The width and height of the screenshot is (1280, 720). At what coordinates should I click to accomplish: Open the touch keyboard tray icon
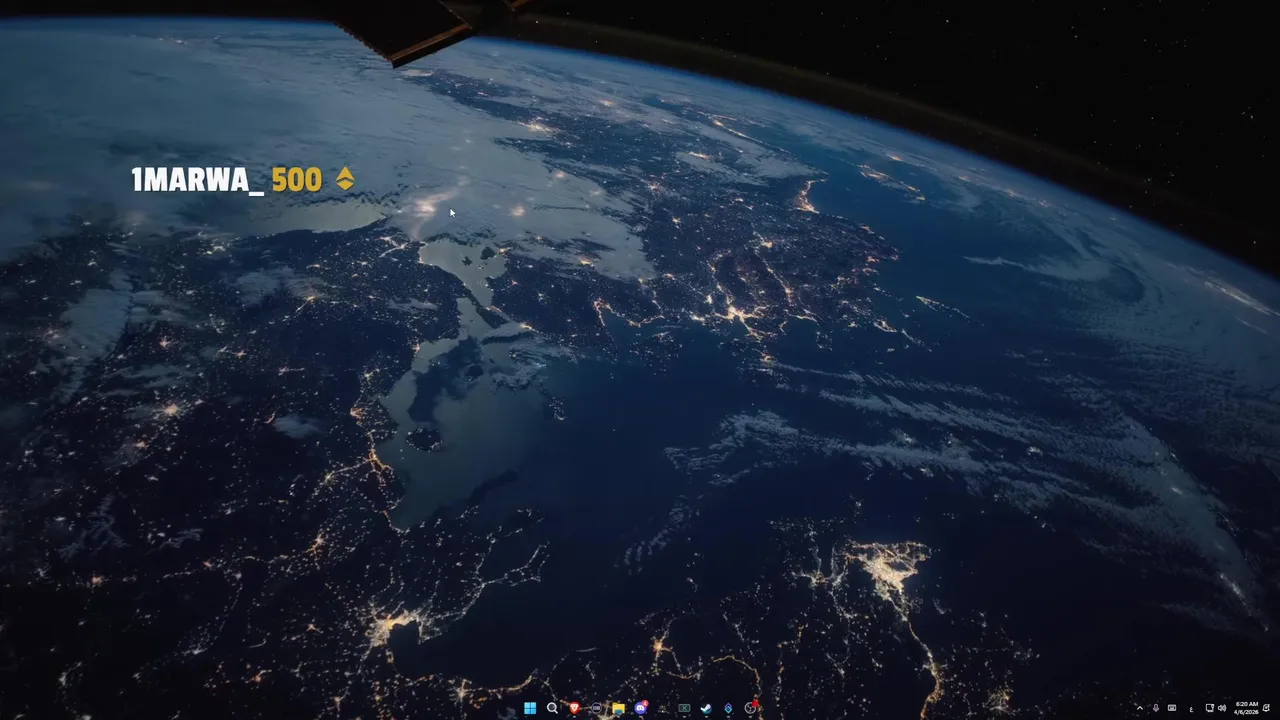coord(1172,708)
